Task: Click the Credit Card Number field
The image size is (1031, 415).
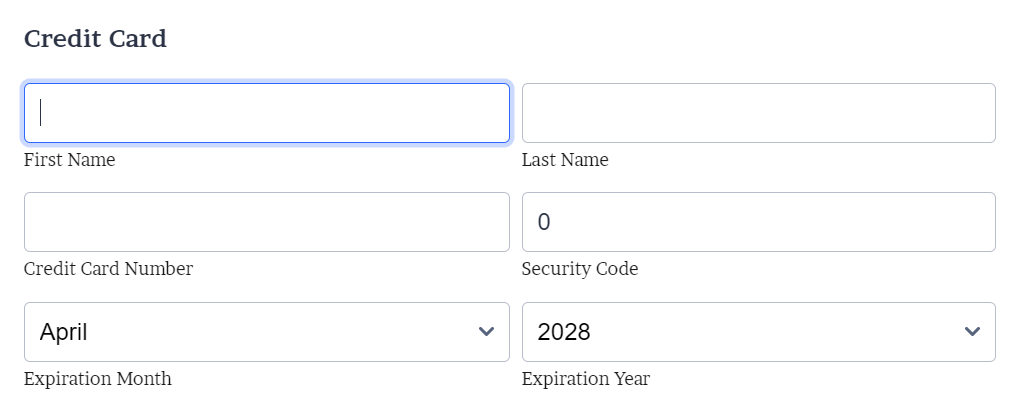Action: pyautogui.click(x=267, y=222)
